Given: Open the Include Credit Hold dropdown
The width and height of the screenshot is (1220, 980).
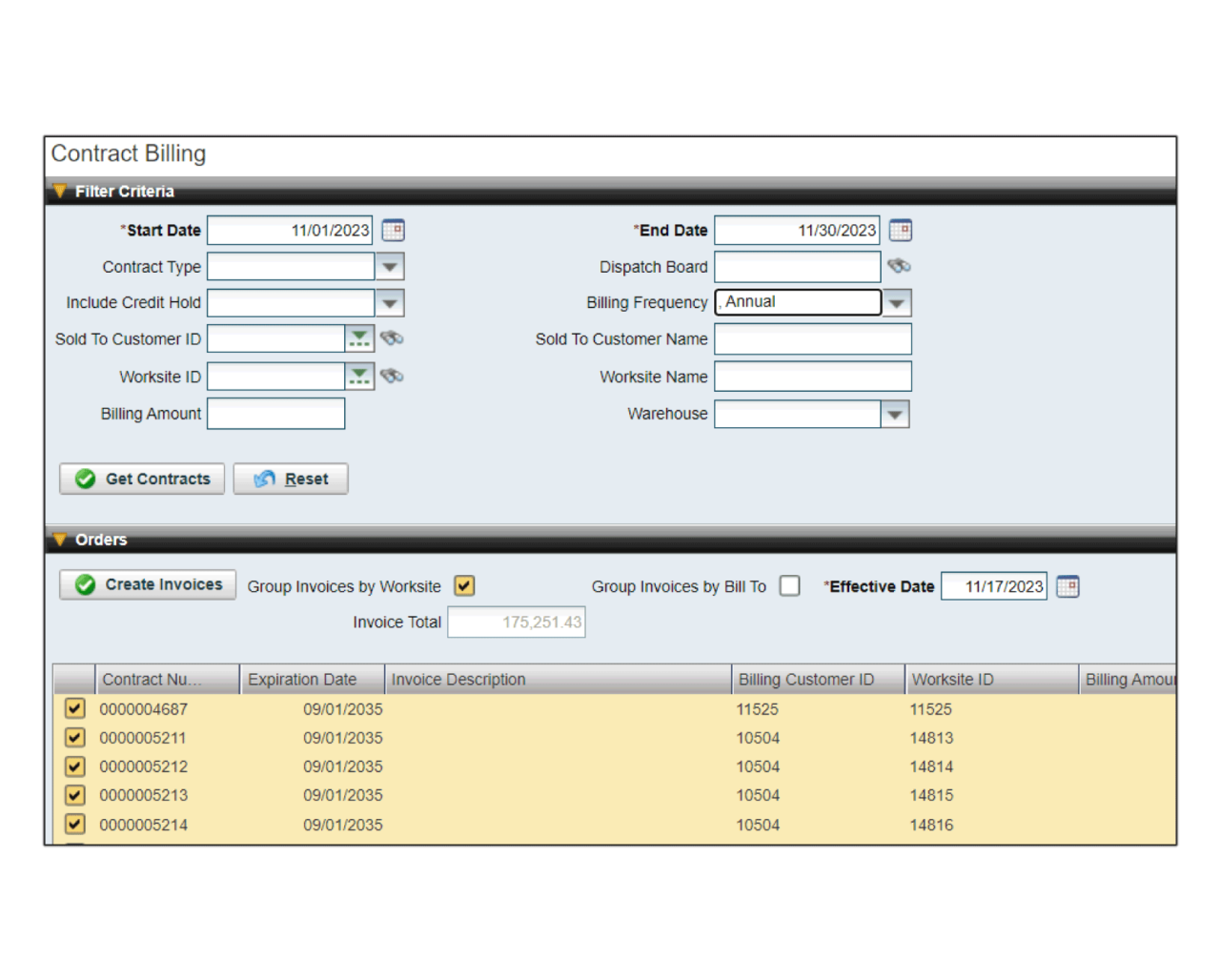Looking at the screenshot, I should coord(389,303).
